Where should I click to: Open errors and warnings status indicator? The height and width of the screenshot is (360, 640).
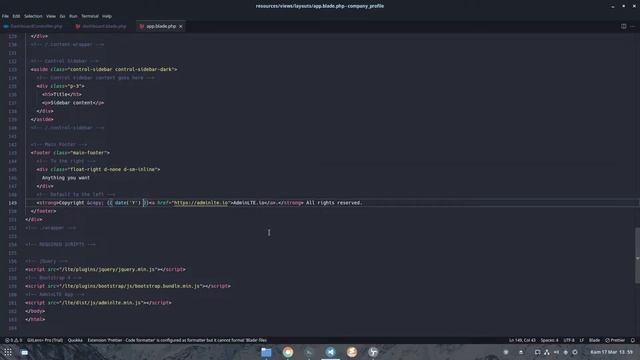pos(13,340)
